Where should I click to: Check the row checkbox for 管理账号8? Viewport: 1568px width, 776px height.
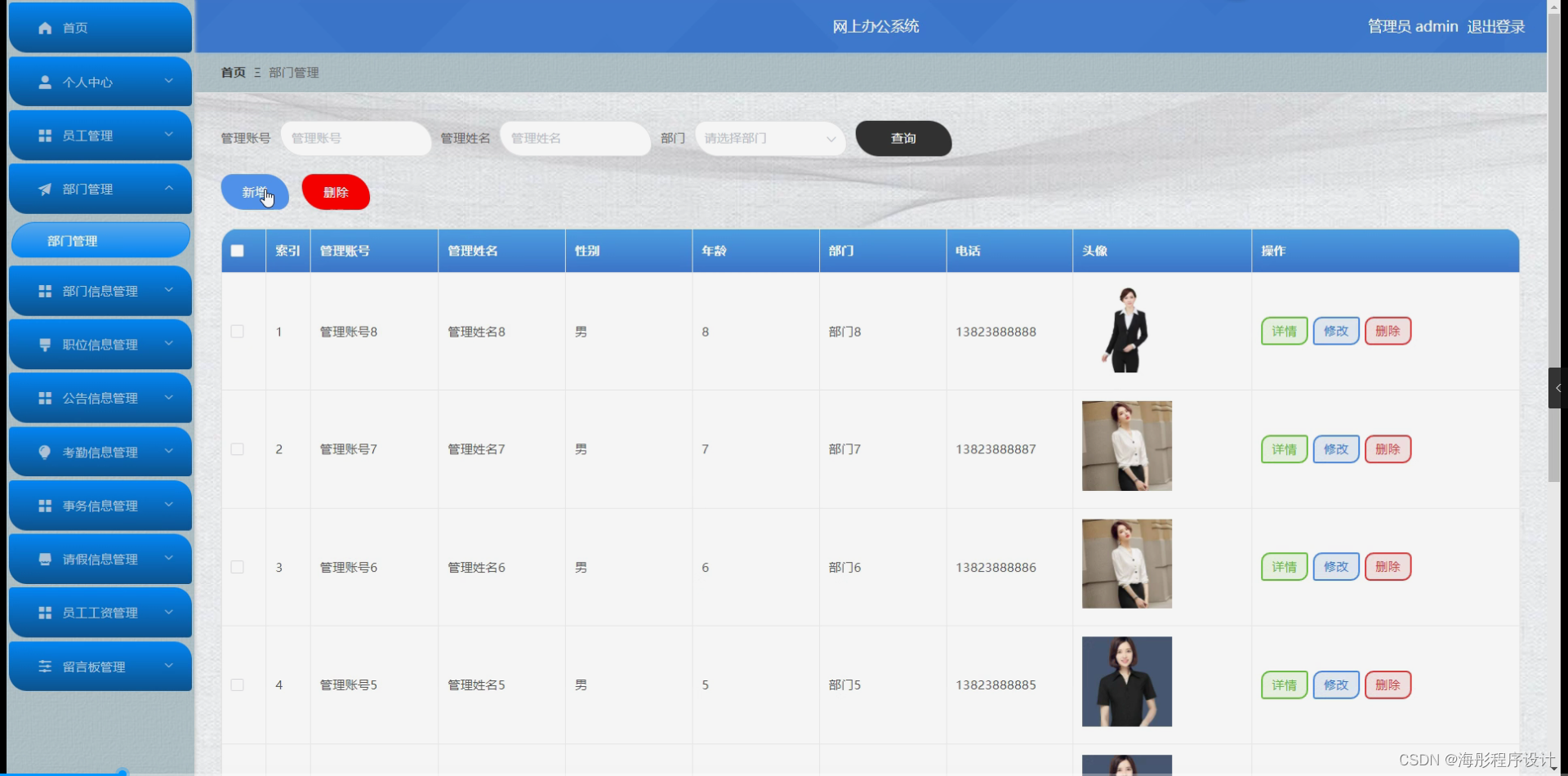pyautogui.click(x=237, y=331)
